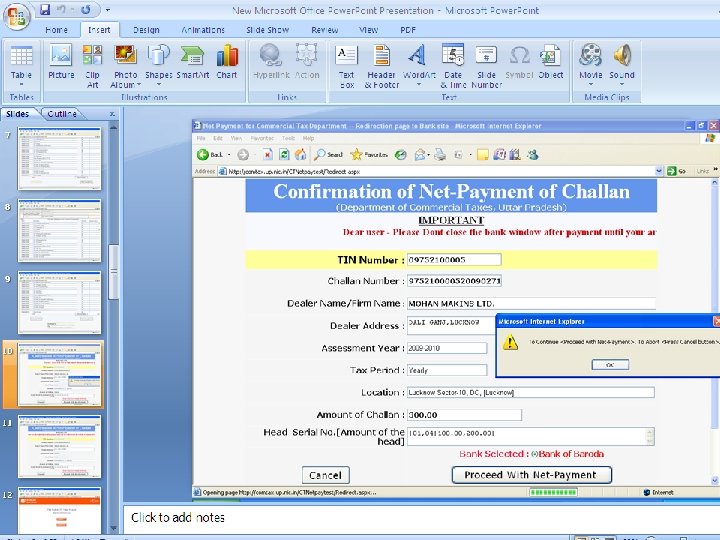Click the Amount of Challan field

tap(464, 415)
